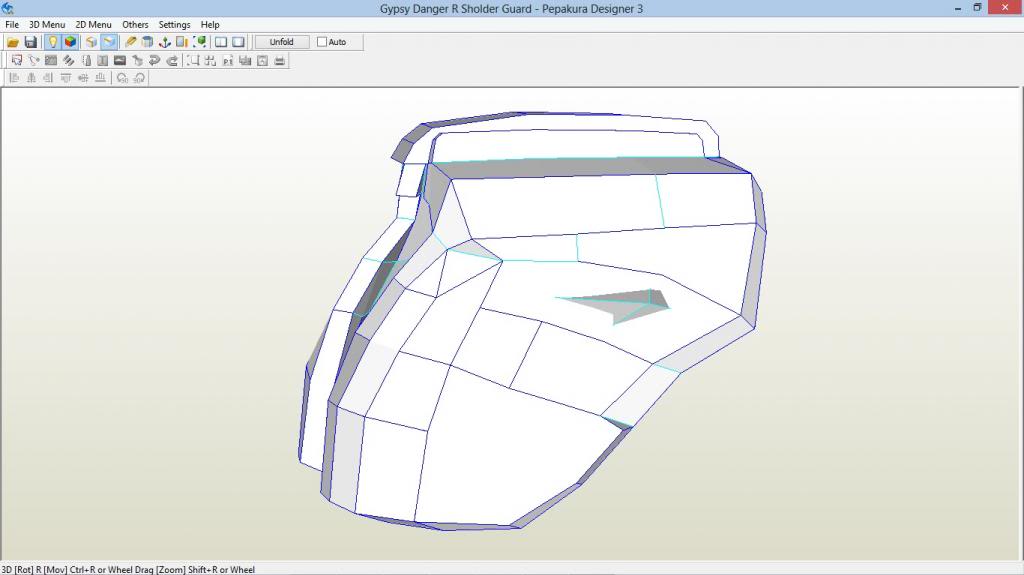
Task: Expand the 2D Menu
Action: coord(93,24)
